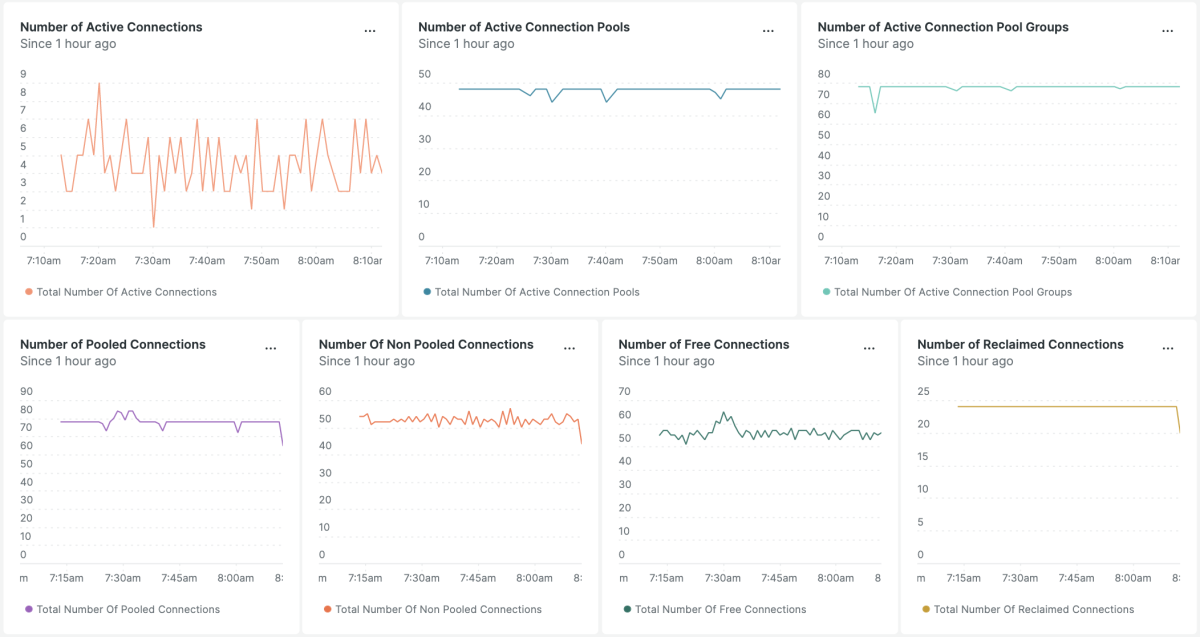Open ellipsis menu on Non Pooled Connections chart
This screenshot has height=637, width=1200.
pos(569,348)
